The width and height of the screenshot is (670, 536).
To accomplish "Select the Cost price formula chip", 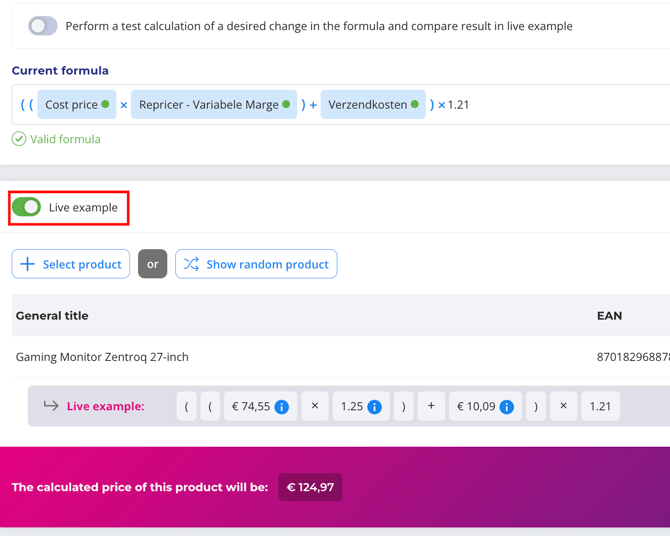I will click(x=72, y=104).
